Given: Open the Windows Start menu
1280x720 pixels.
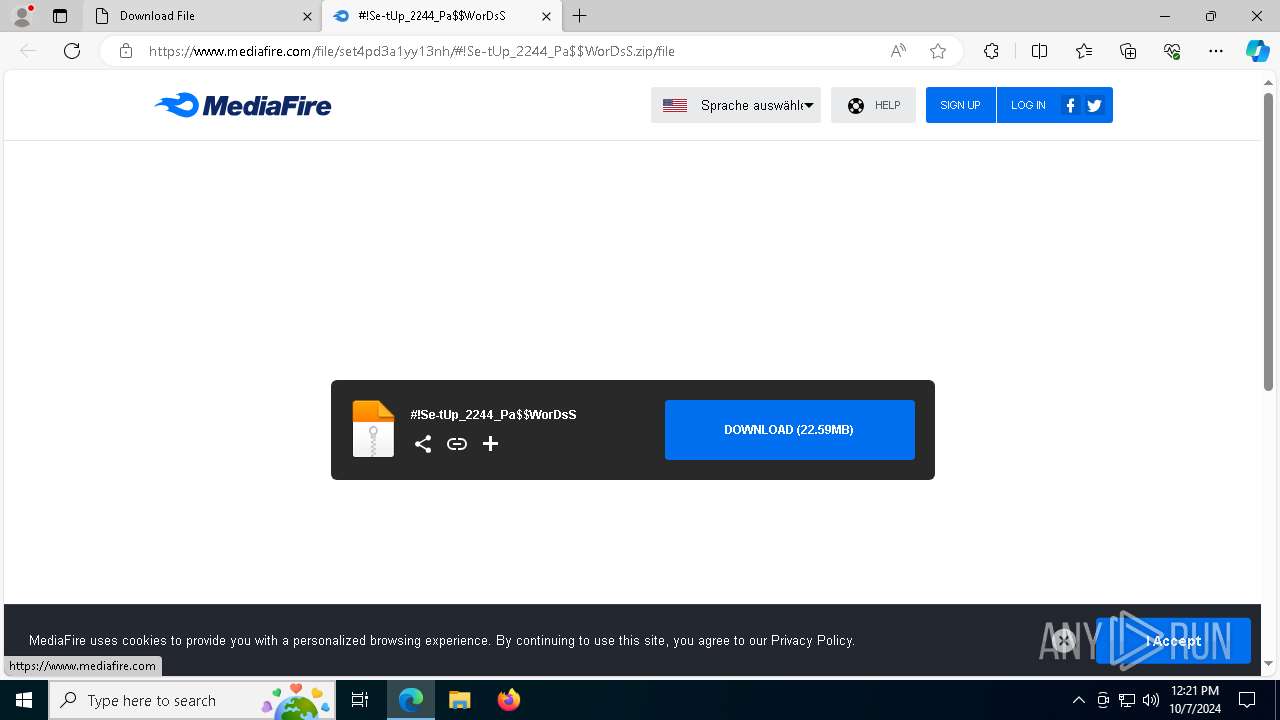Looking at the screenshot, I should coord(24,700).
